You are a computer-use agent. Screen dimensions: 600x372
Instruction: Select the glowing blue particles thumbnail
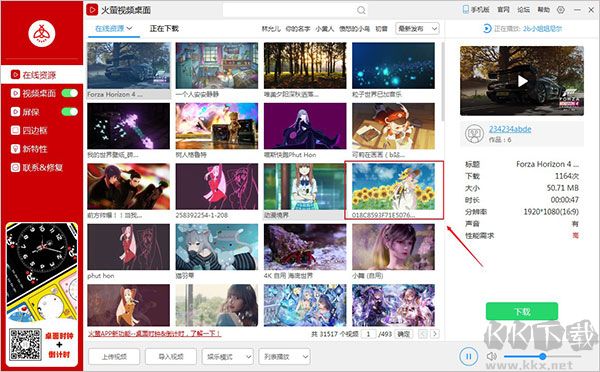click(393, 65)
